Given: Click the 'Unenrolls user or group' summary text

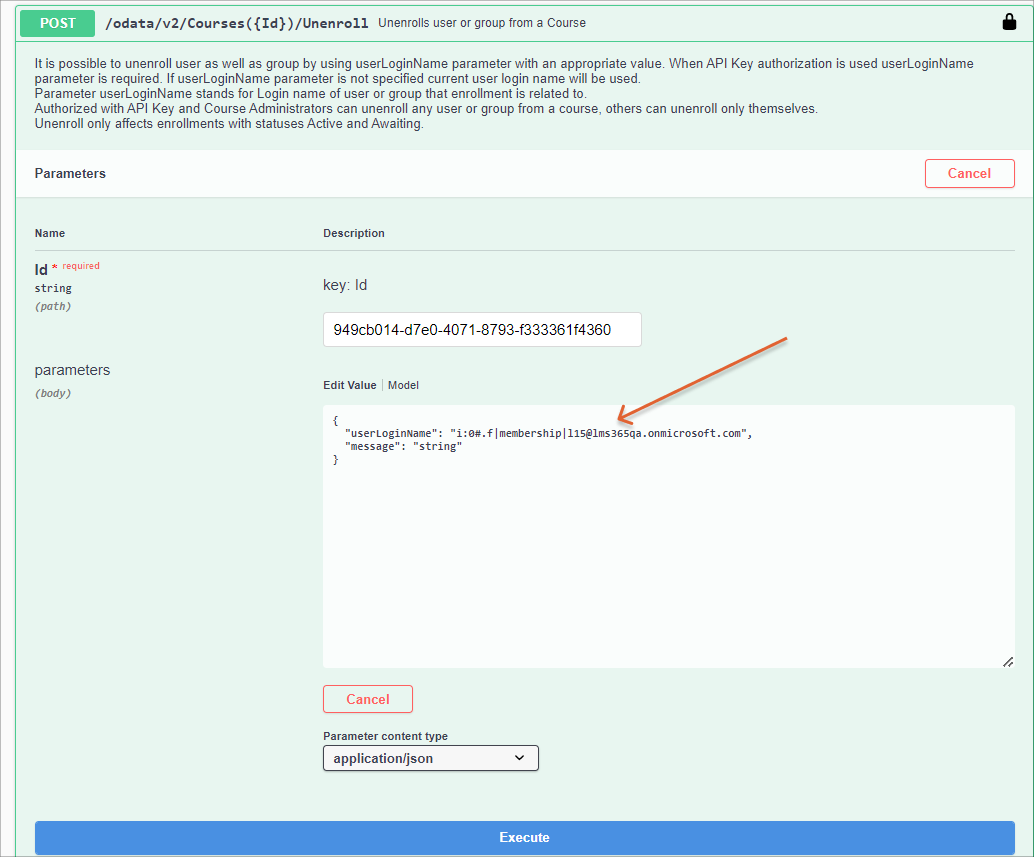Looking at the screenshot, I should (x=482, y=23).
